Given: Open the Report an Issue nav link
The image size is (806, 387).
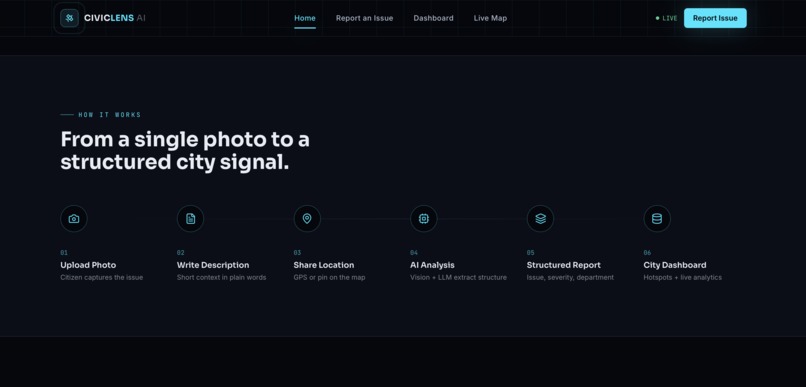Looking at the screenshot, I should [x=364, y=18].
